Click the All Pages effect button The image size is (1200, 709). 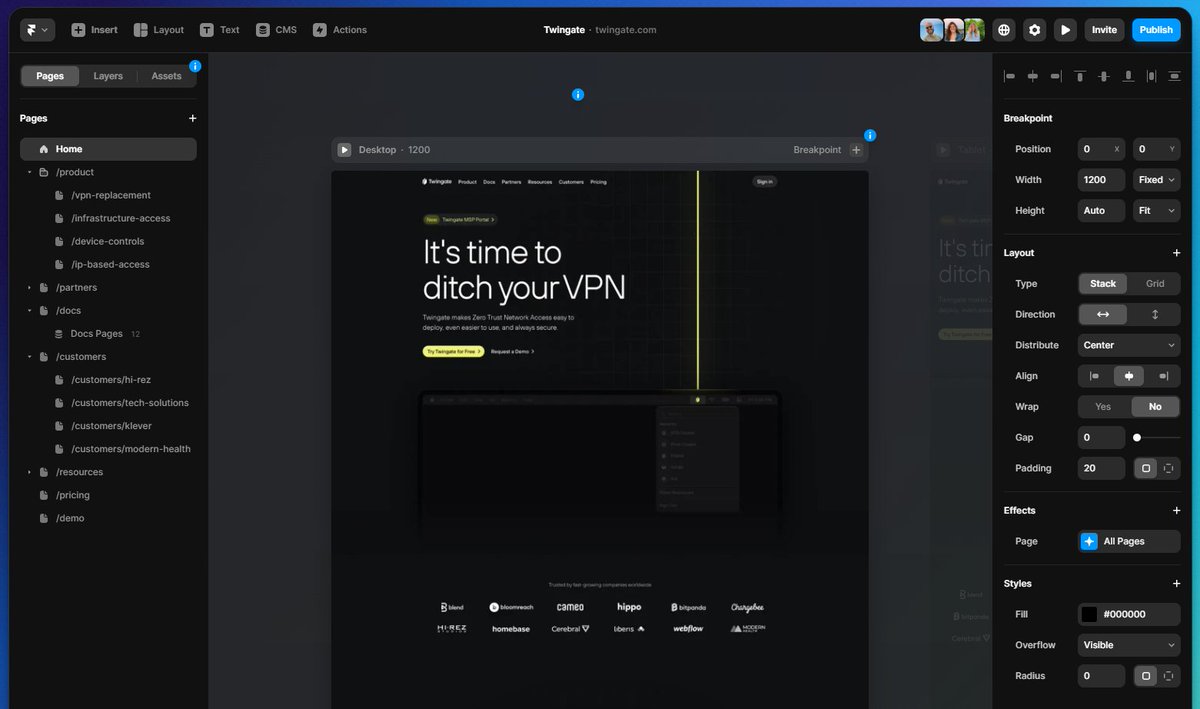coord(1129,541)
